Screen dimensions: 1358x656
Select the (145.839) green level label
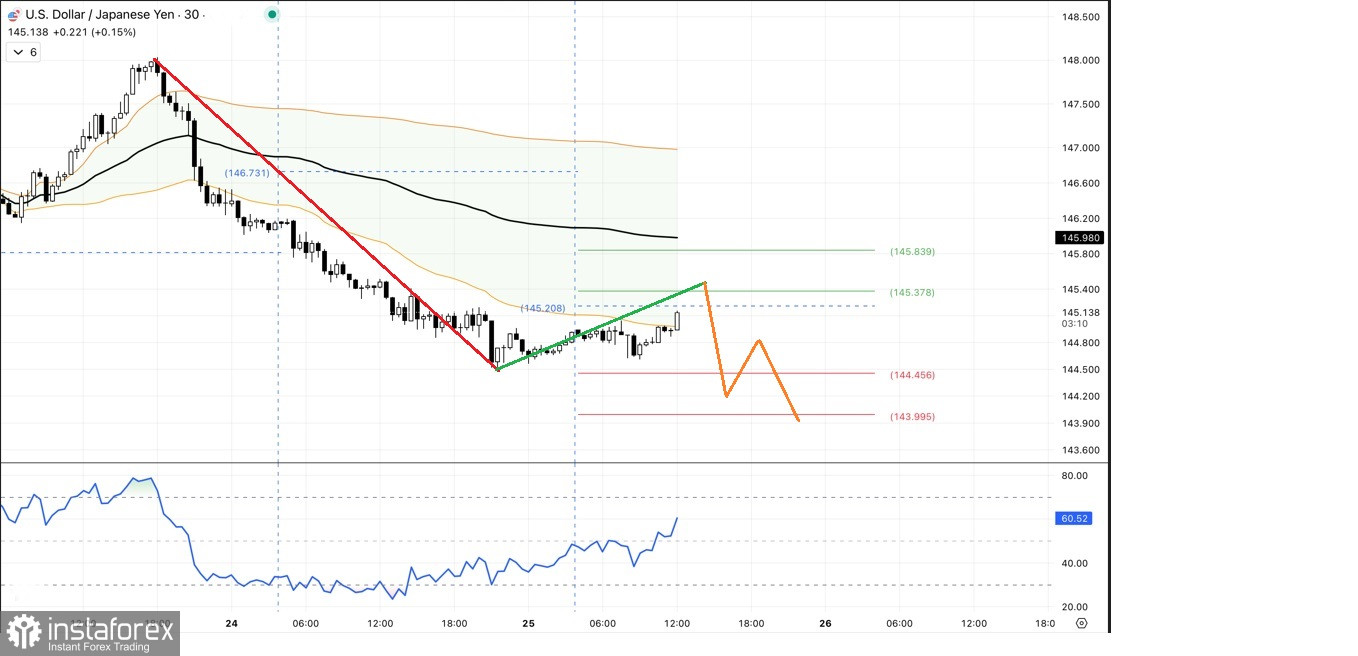[x=912, y=252]
